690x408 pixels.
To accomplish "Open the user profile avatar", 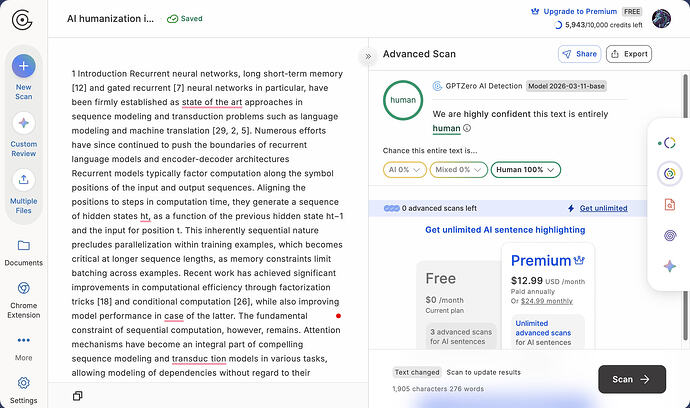I will pos(661,18).
